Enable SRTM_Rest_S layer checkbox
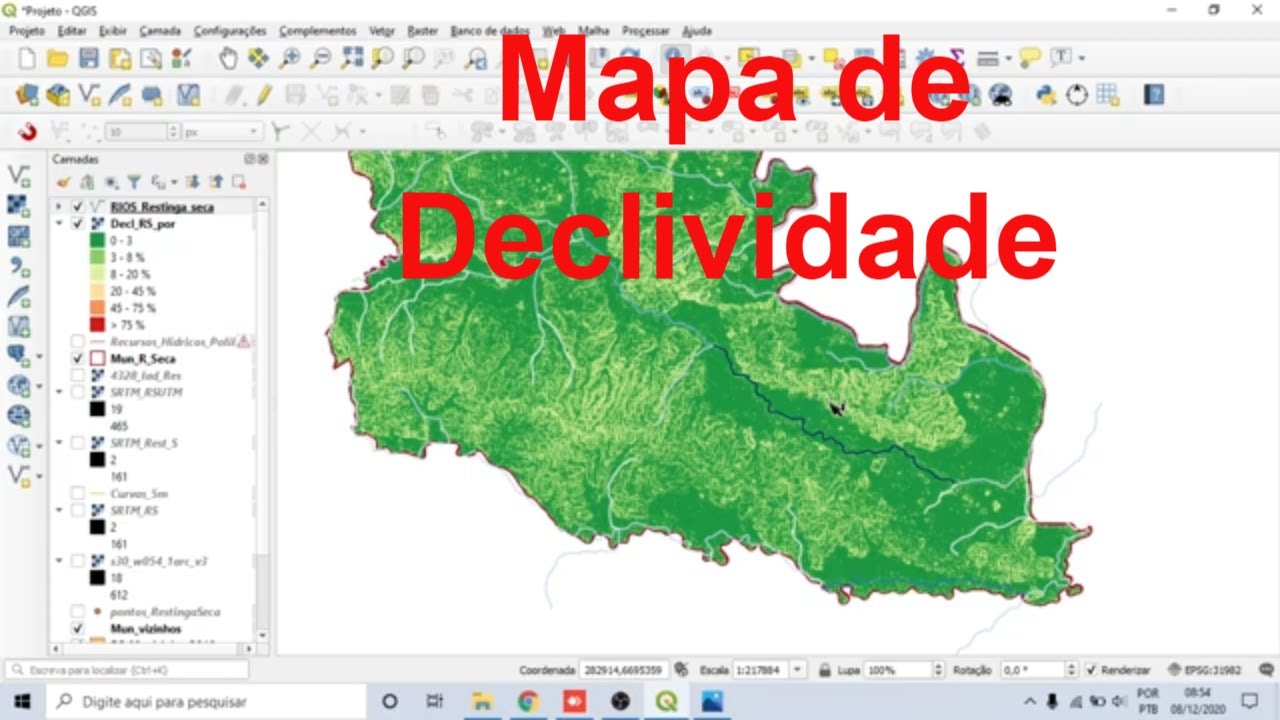This screenshot has width=1280, height=720. pos(77,442)
